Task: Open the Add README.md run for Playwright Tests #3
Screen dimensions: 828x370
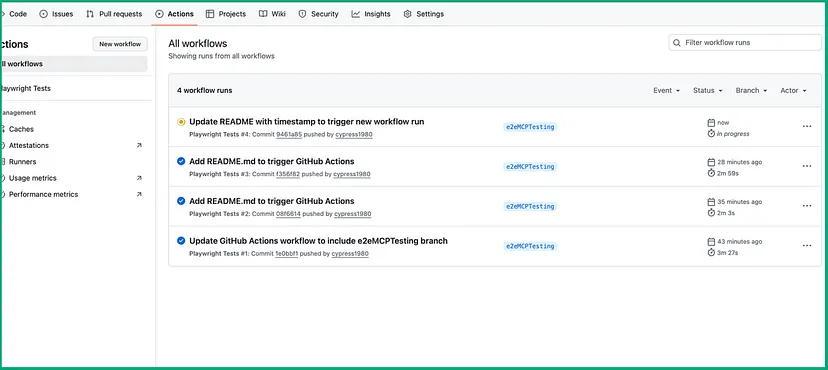Action: (271, 161)
